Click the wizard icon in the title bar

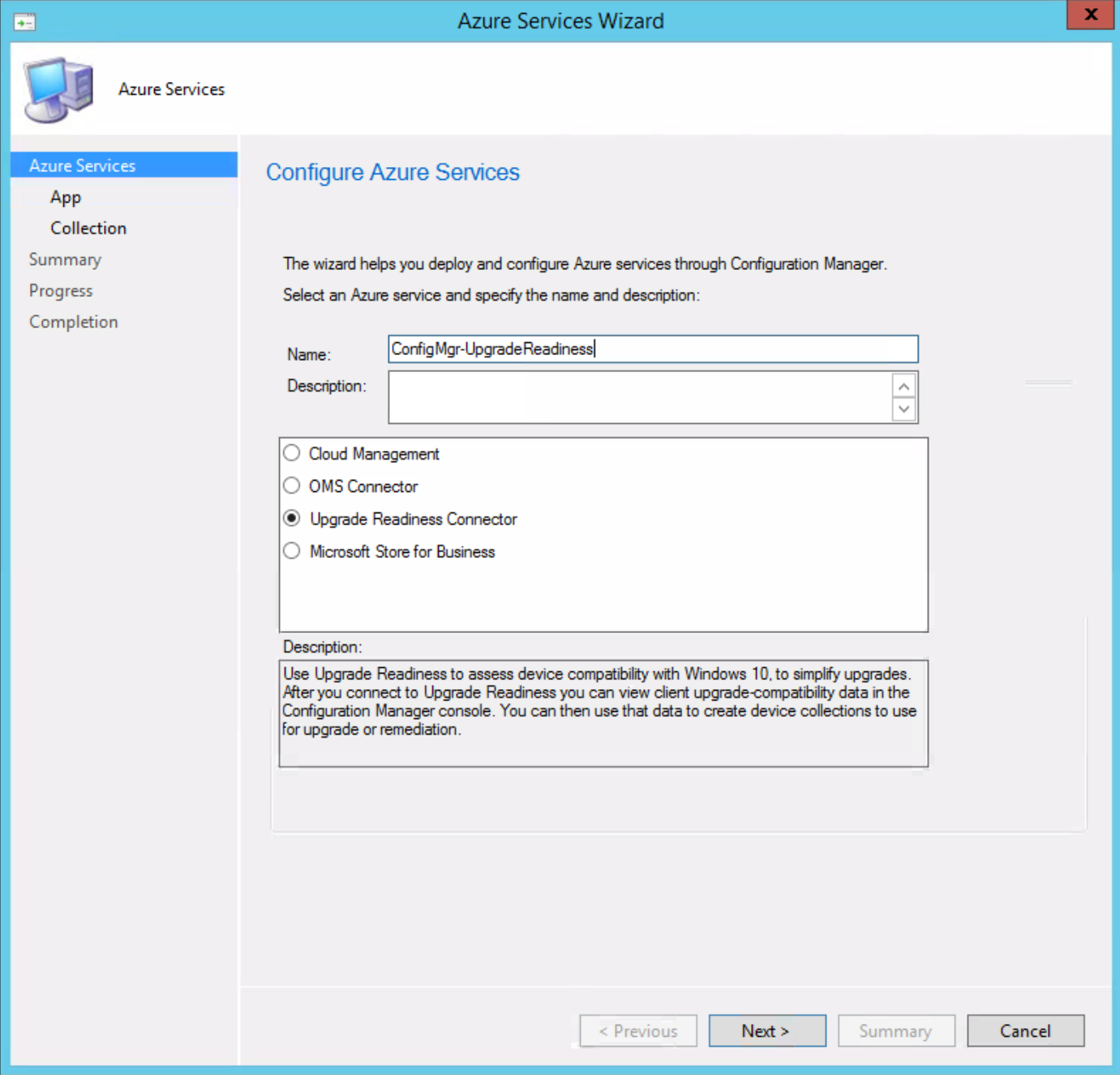pos(24,22)
